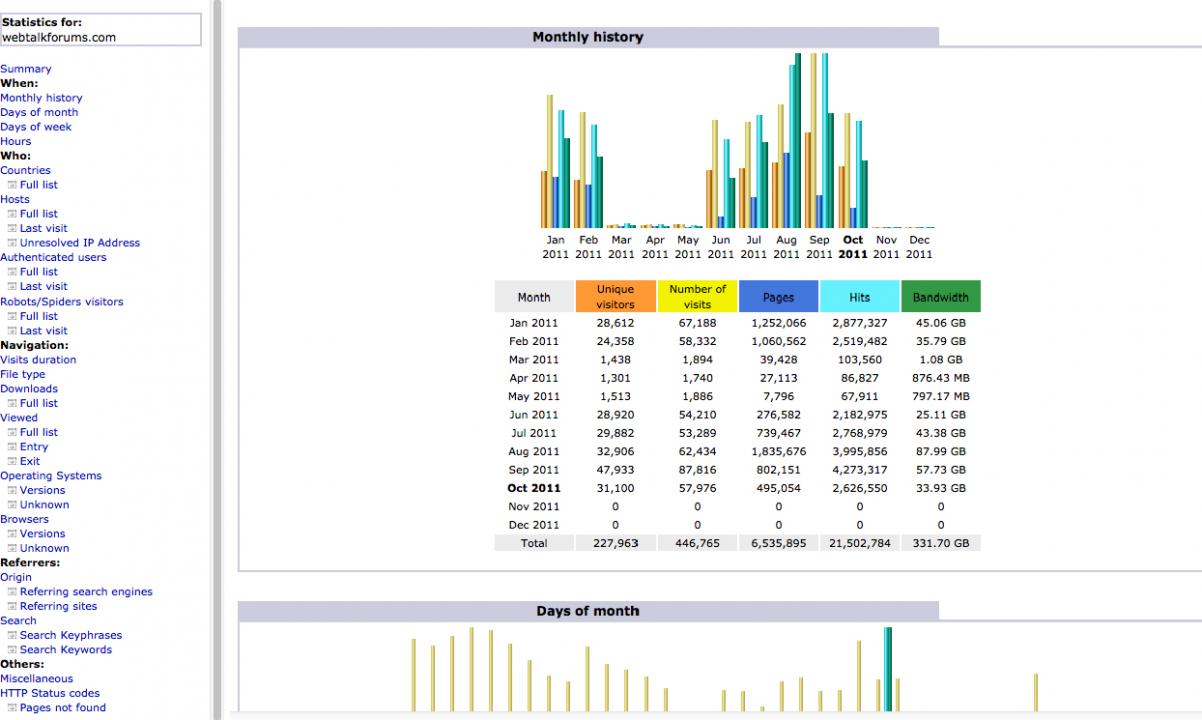Click the icon beside Referring search engines

(x=12, y=592)
